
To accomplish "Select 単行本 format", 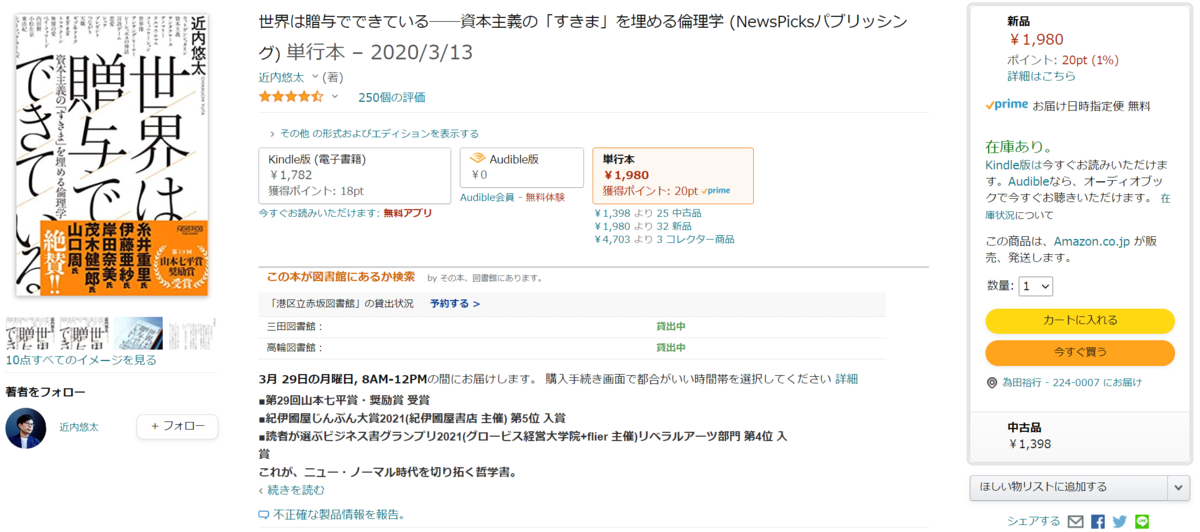I will (x=673, y=175).
